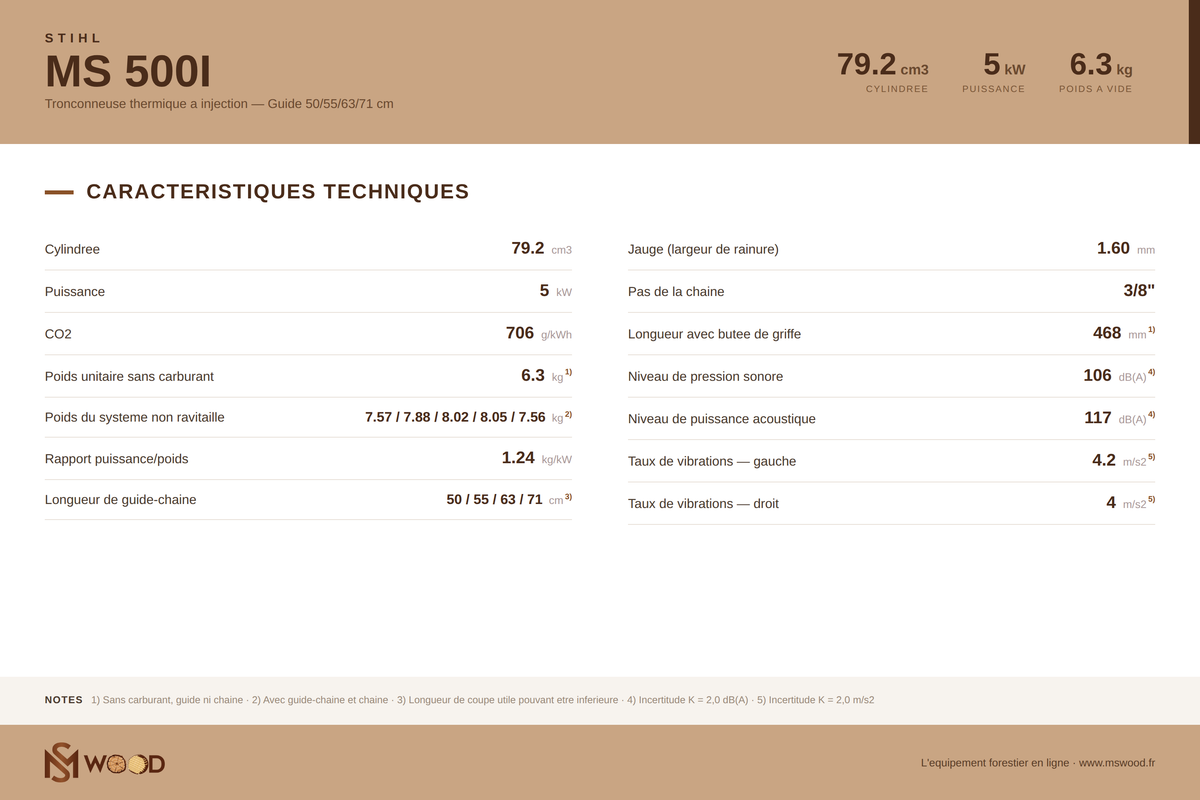Click footnote 5 beside droit vibrations

click(1151, 499)
